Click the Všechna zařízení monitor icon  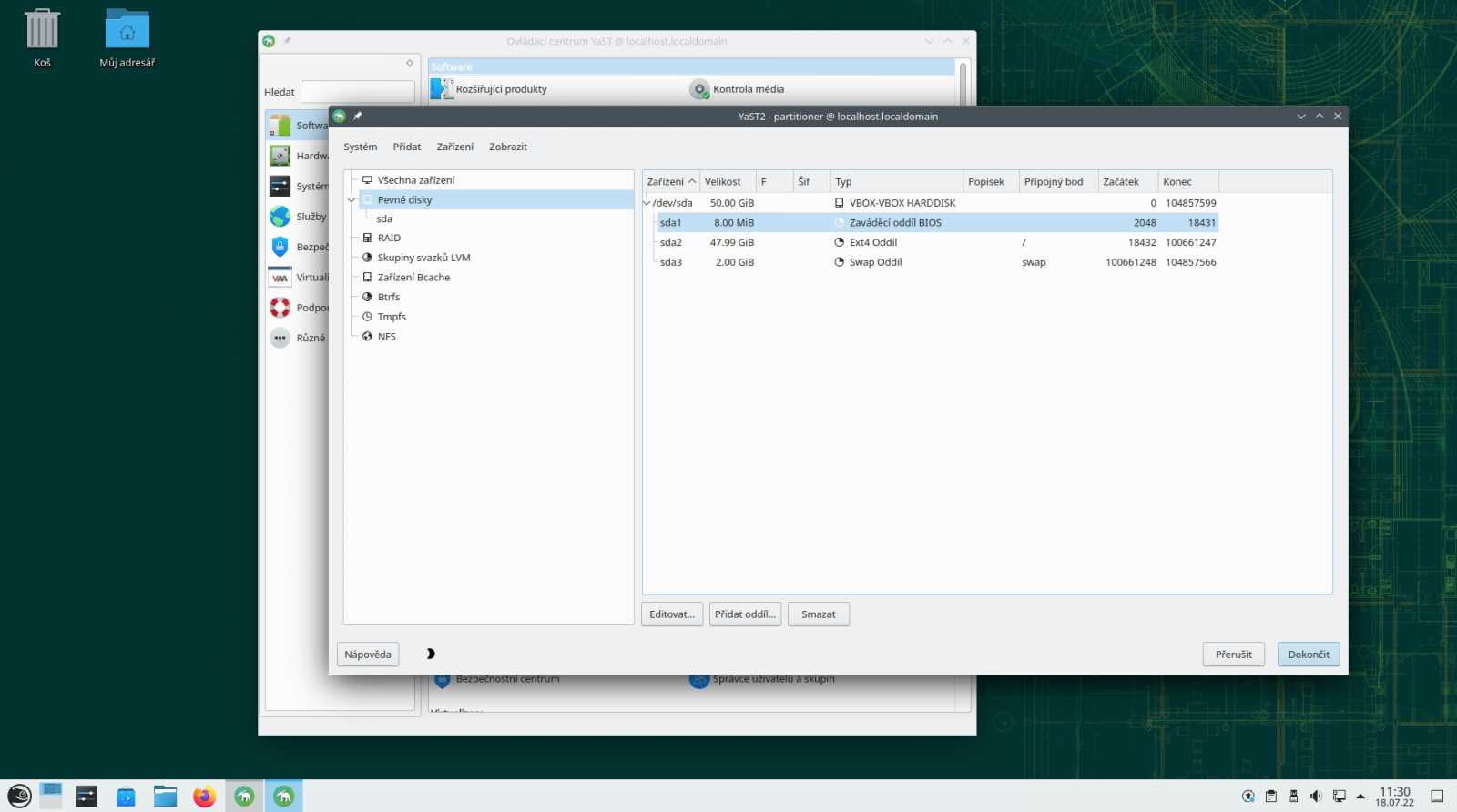point(367,180)
